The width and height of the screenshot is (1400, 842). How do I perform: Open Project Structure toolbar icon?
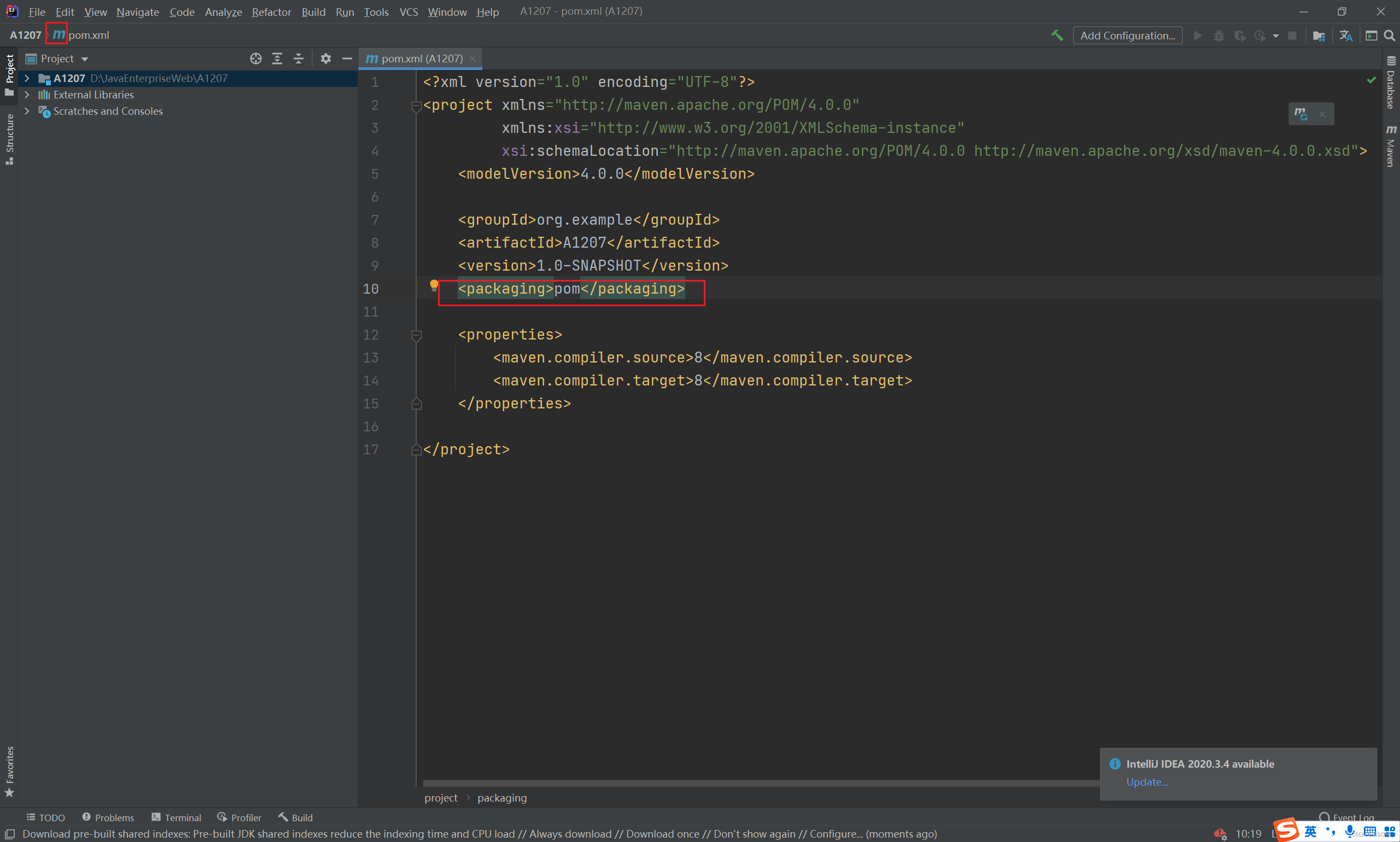(1319, 36)
